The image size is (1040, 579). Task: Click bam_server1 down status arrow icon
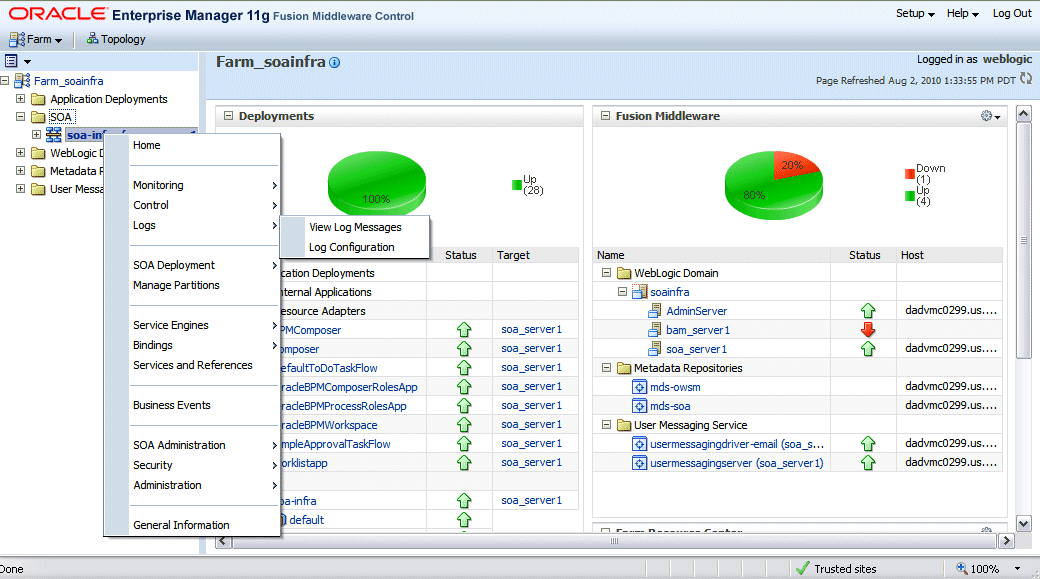click(x=868, y=330)
